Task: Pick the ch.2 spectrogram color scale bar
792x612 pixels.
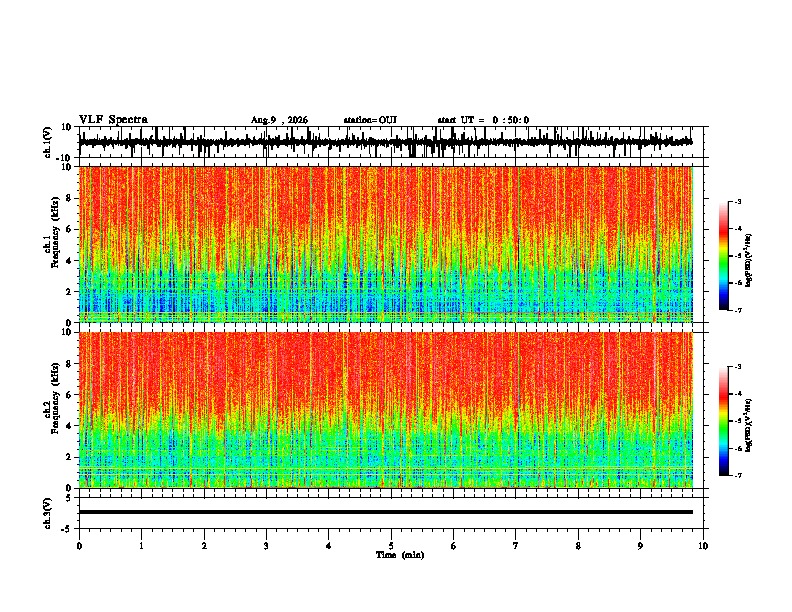Action: pyautogui.click(x=723, y=421)
